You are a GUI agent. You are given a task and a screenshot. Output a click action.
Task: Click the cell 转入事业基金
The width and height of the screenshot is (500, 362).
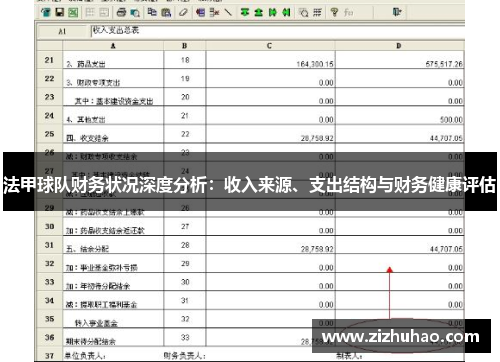pyautogui.click(x=113, y=319)
